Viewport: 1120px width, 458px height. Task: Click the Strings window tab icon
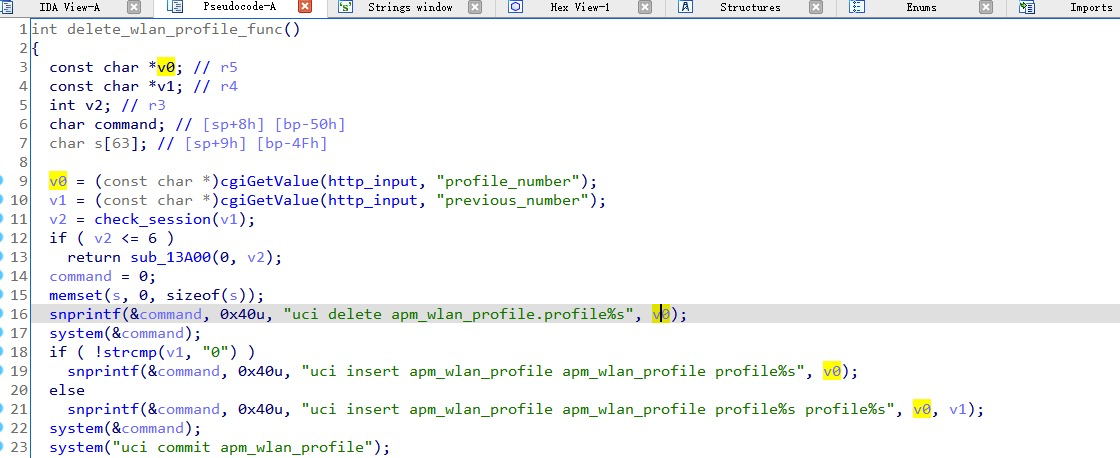[345, 7]
